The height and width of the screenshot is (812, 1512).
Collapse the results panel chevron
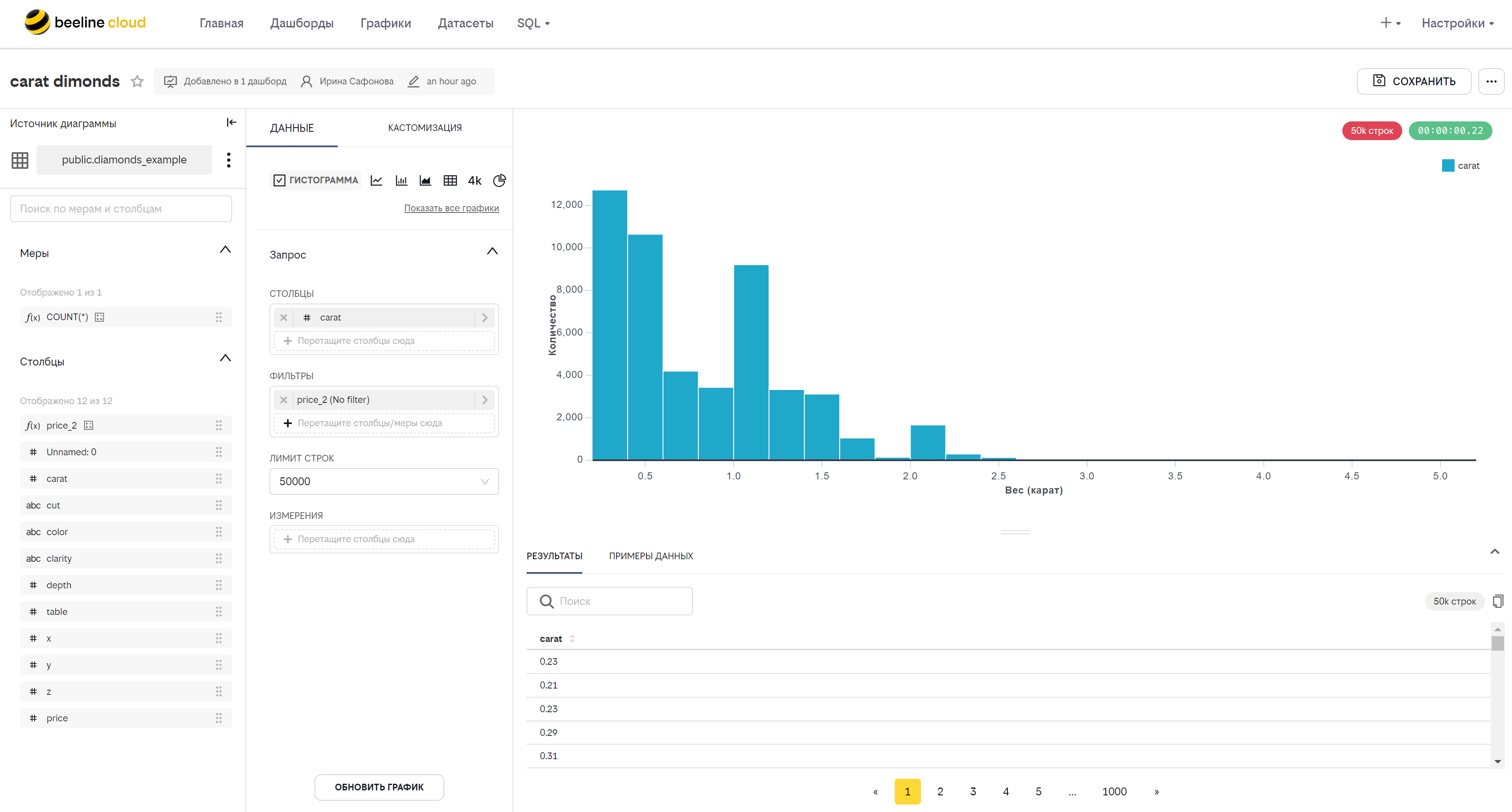click(1495, 551)
